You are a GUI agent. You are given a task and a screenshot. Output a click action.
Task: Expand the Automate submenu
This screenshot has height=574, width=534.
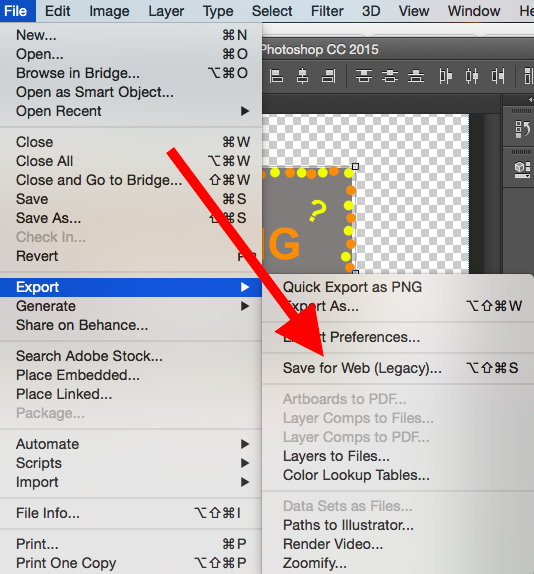click(x=131, y=444)
